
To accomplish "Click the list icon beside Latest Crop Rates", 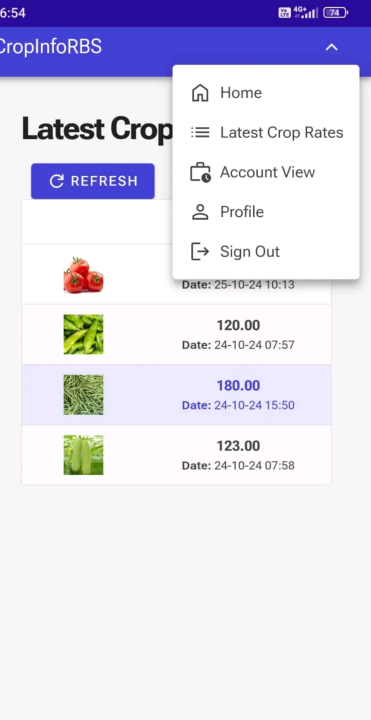I will tap(200, 133).
